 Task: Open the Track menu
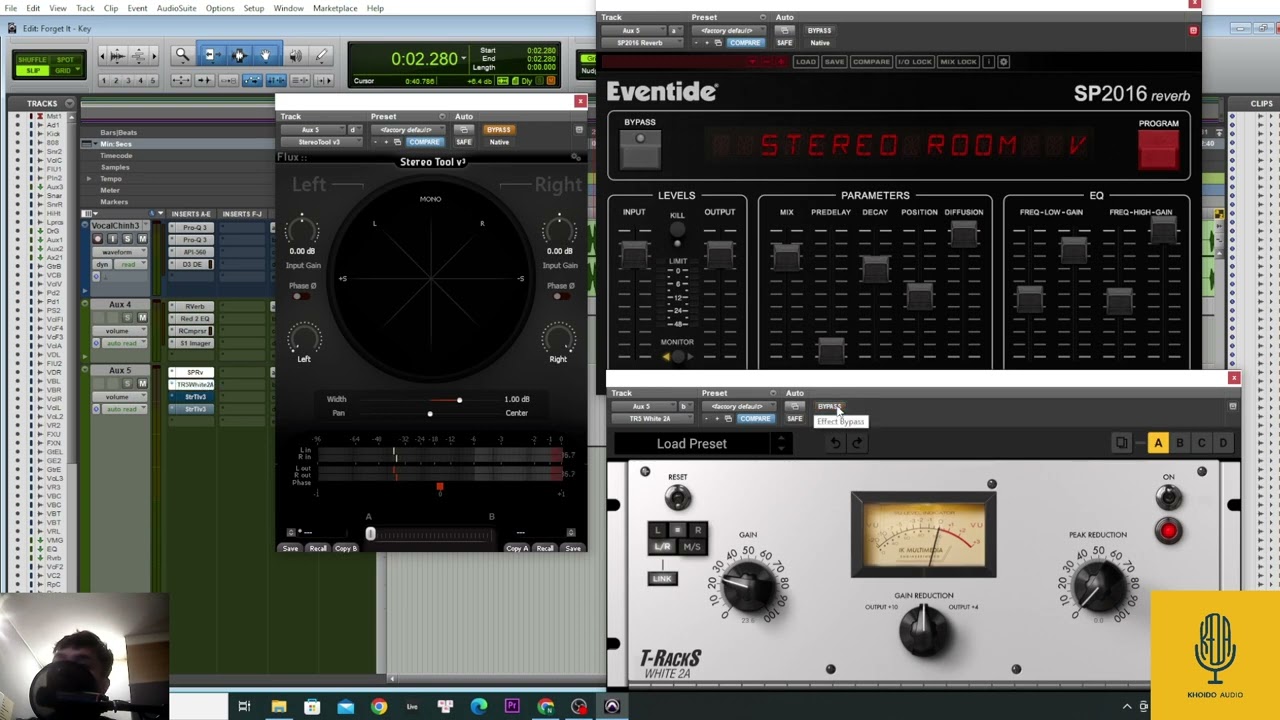point(85,8)
